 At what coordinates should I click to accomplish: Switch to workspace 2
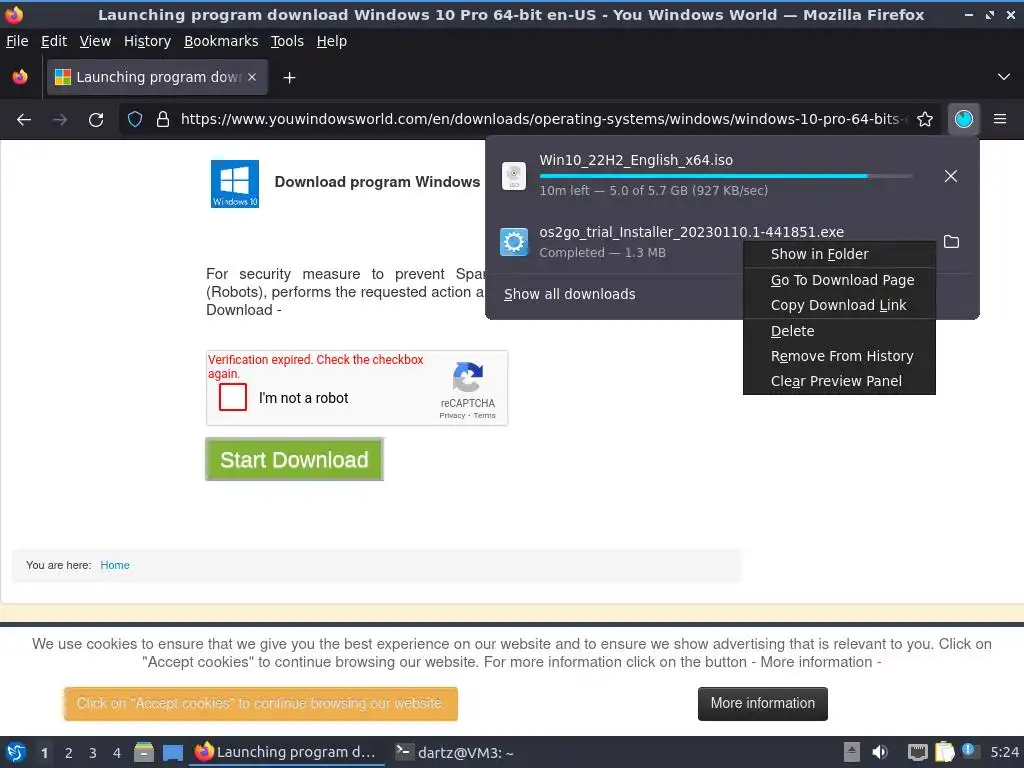point(69,753)
